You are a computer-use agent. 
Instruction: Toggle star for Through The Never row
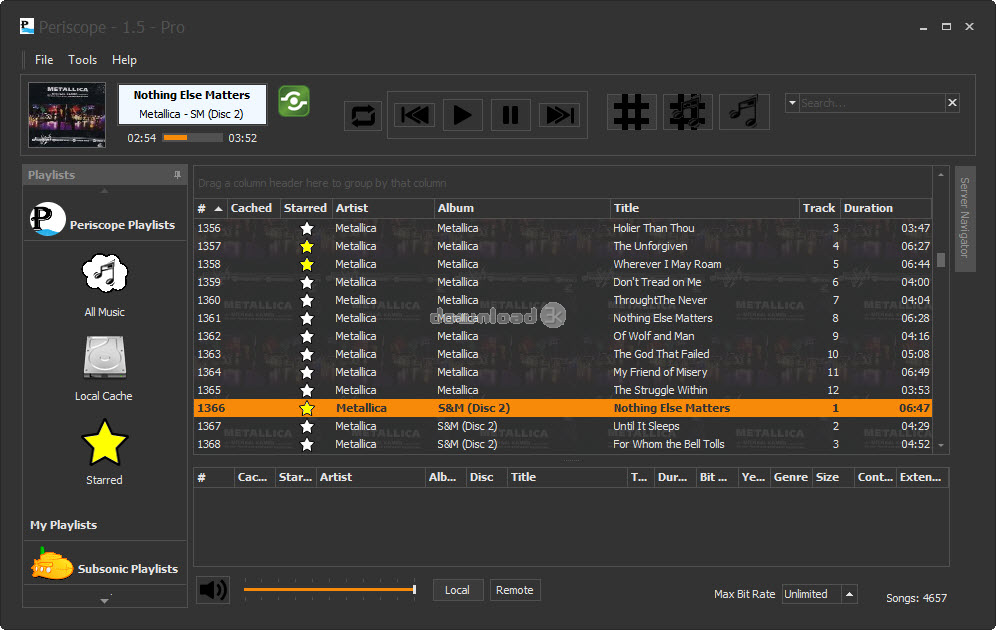[x=307, y=300]
